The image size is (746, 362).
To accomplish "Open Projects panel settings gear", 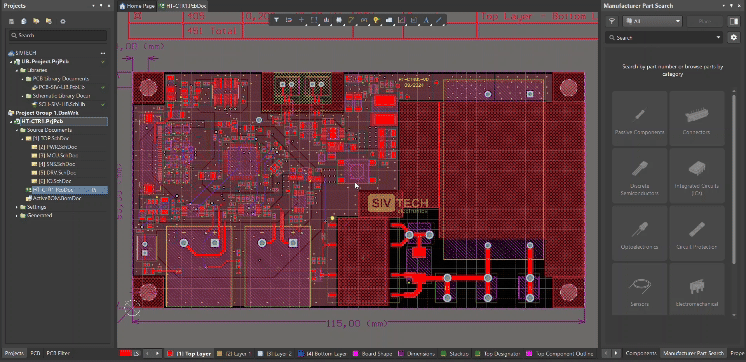I will (x=63, y=21).
